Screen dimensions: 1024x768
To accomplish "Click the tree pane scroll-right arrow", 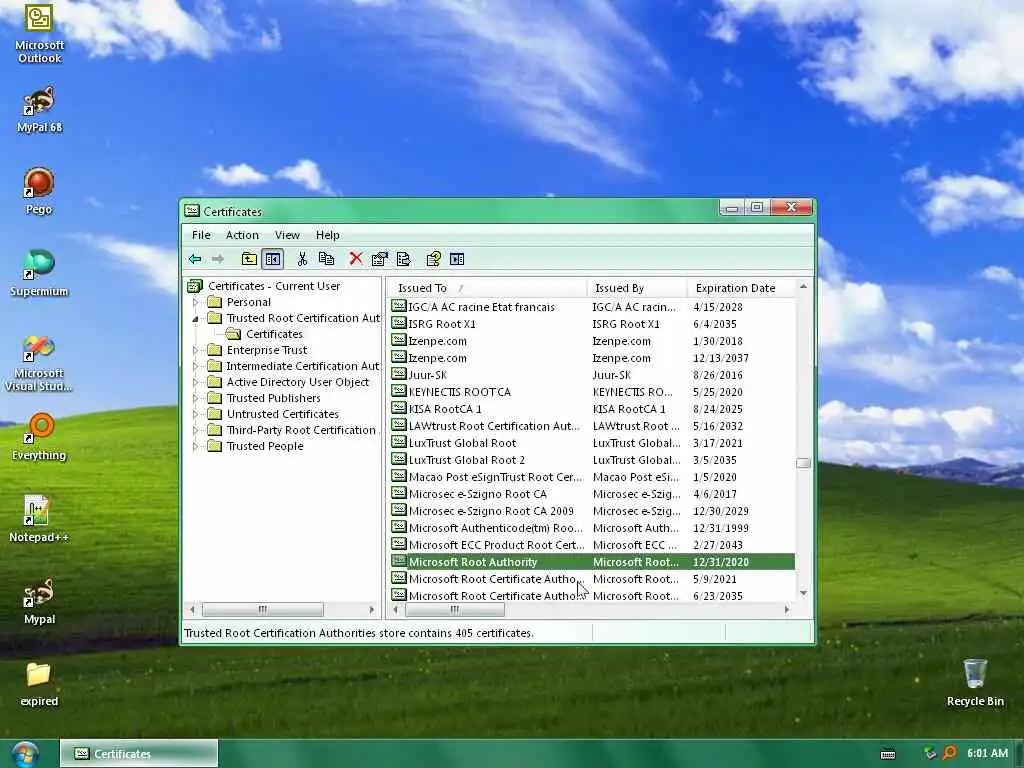I will click(x=372, y=609).
